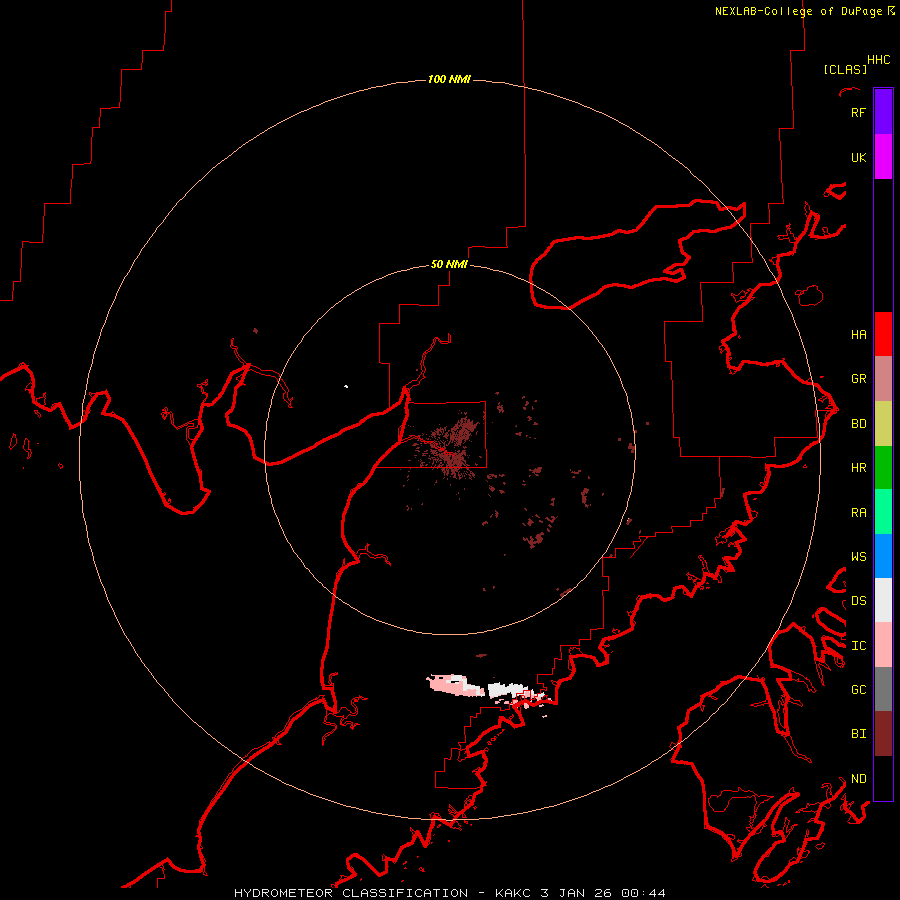Screen dimensions: 900x900
Task: Select the WS blue legend swatch
Action: pyautogui.click(x=883, y=556)
